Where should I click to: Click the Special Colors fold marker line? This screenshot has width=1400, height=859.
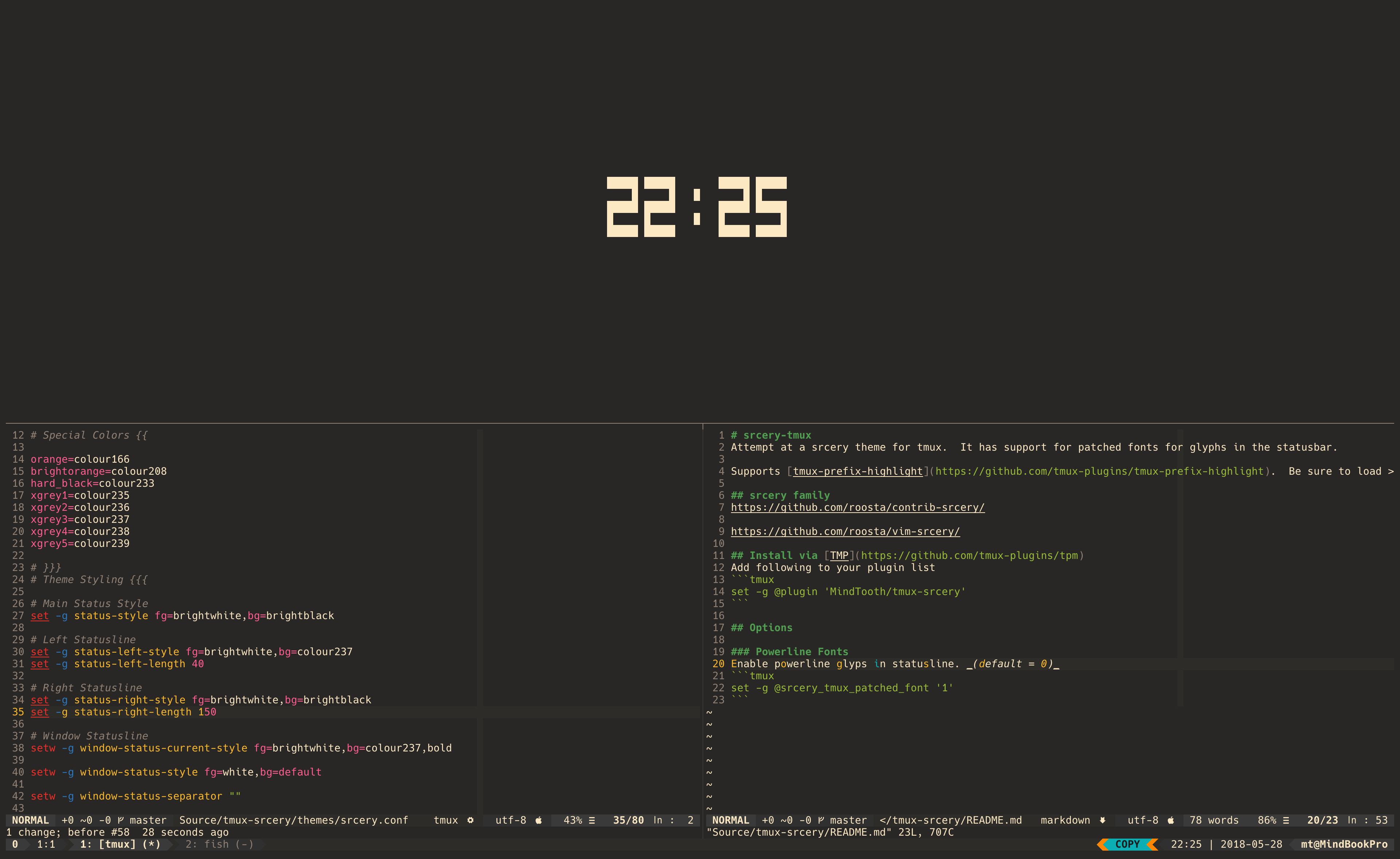point(89,435)
